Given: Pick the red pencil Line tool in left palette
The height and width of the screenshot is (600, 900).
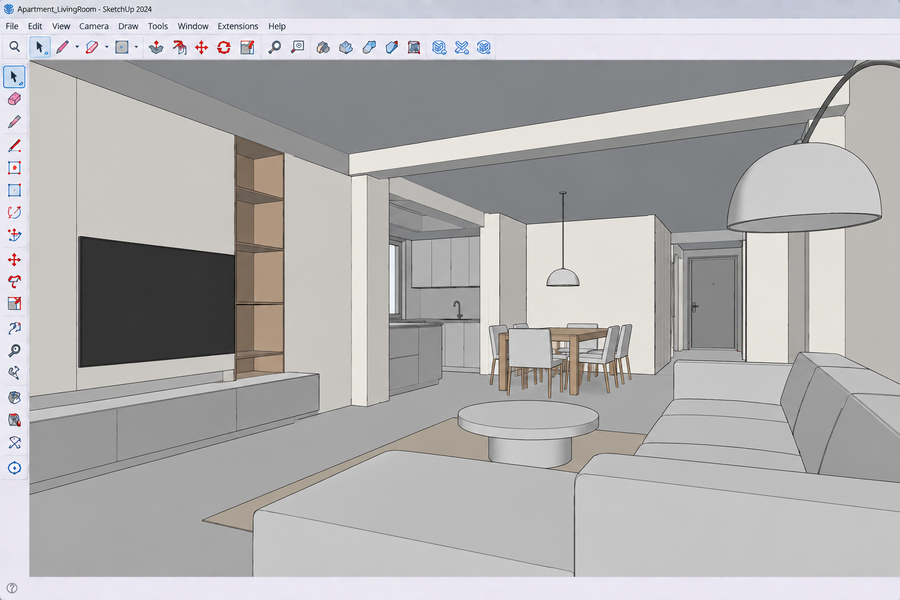Looking at the screenshot, I should point(14,145).
